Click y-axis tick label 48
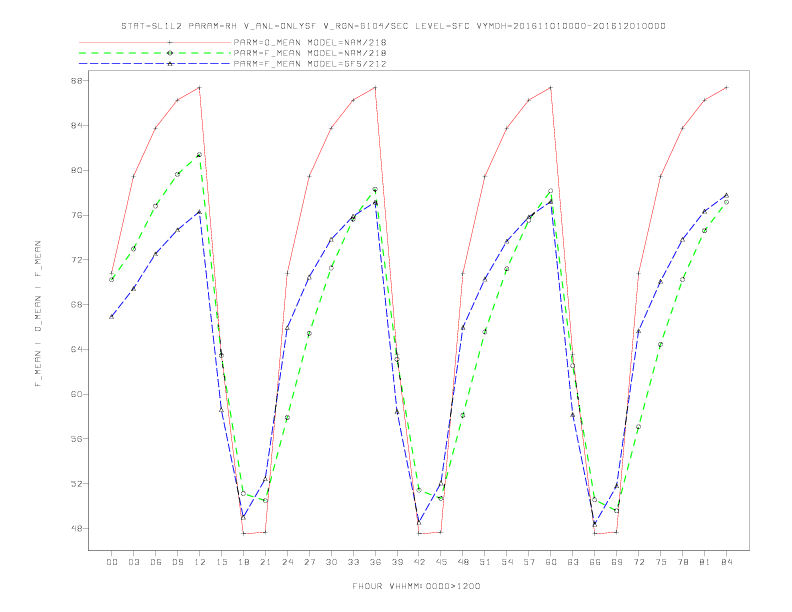This screenshot has height=612, width=792. [78, 529]
